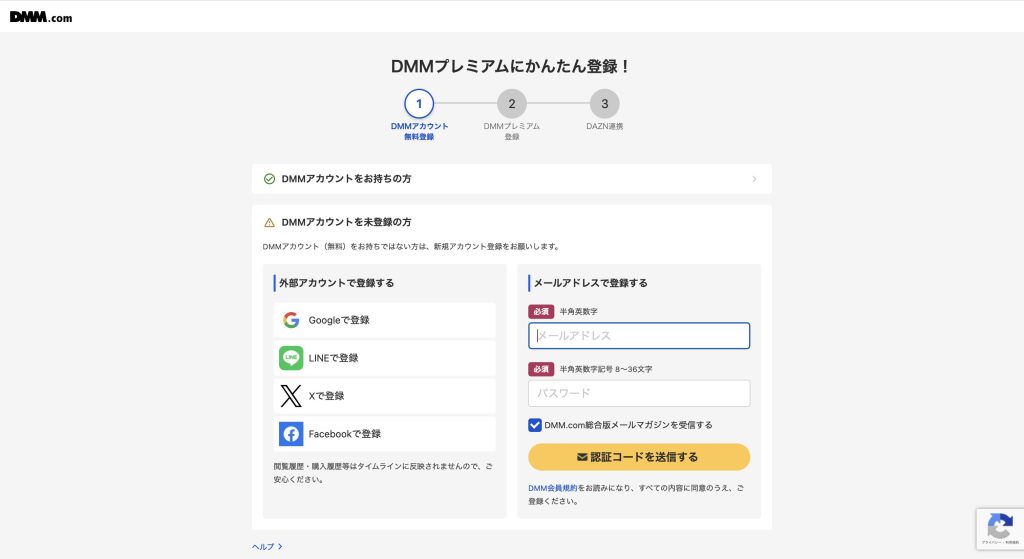Open the ヘルプ link chevron
This screenshot has width=1024, height=559.
280,547
